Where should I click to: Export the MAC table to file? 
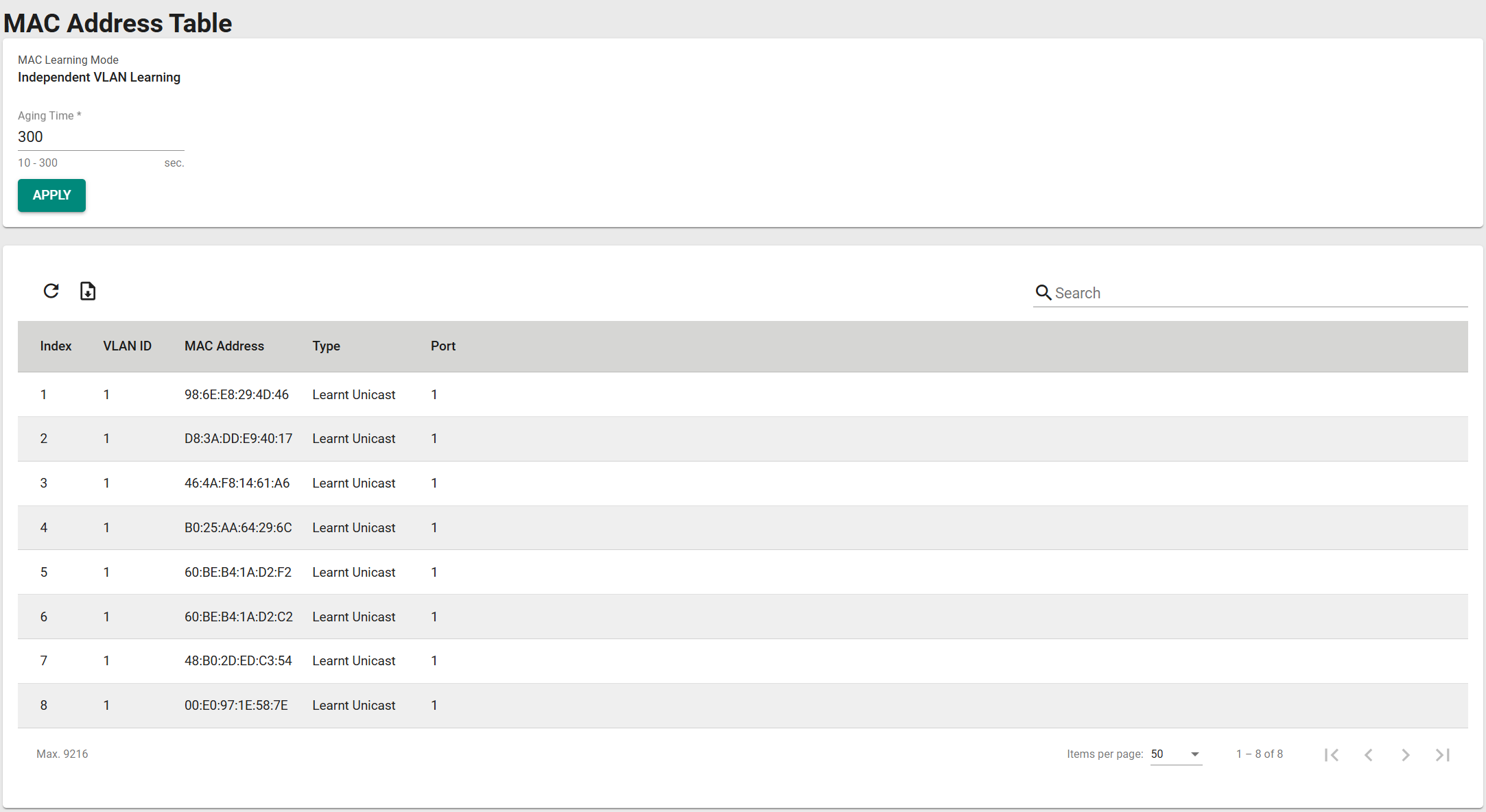[88, 291]
